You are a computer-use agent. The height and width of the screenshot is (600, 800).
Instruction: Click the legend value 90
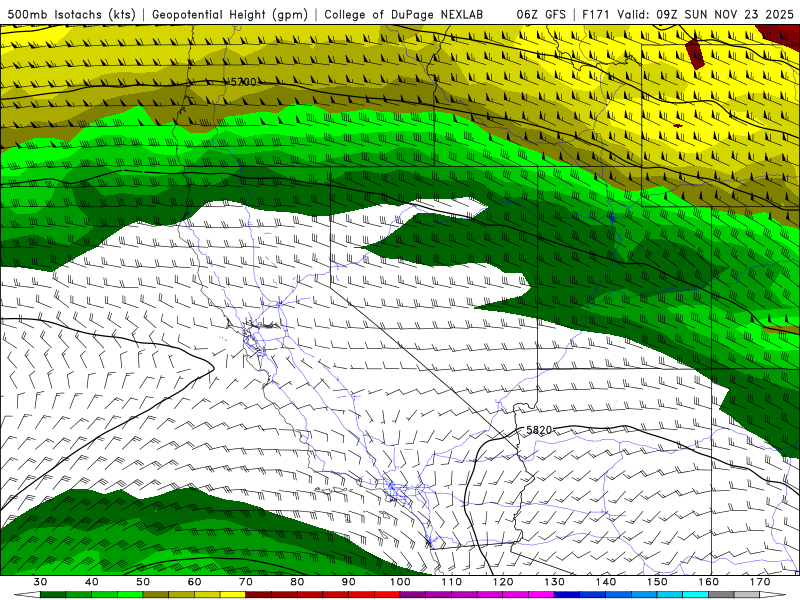[x=348, y=582]
